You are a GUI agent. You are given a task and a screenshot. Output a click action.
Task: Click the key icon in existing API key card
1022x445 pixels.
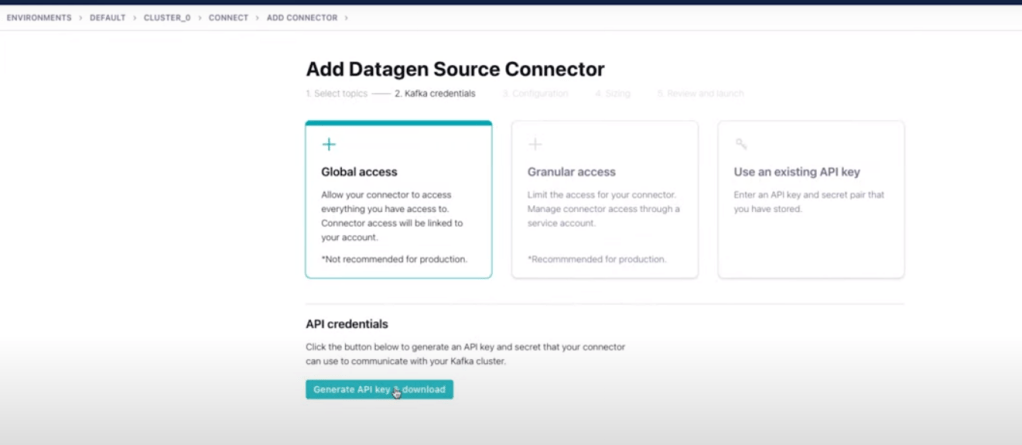pyautogui.click(x=741, y=145)
